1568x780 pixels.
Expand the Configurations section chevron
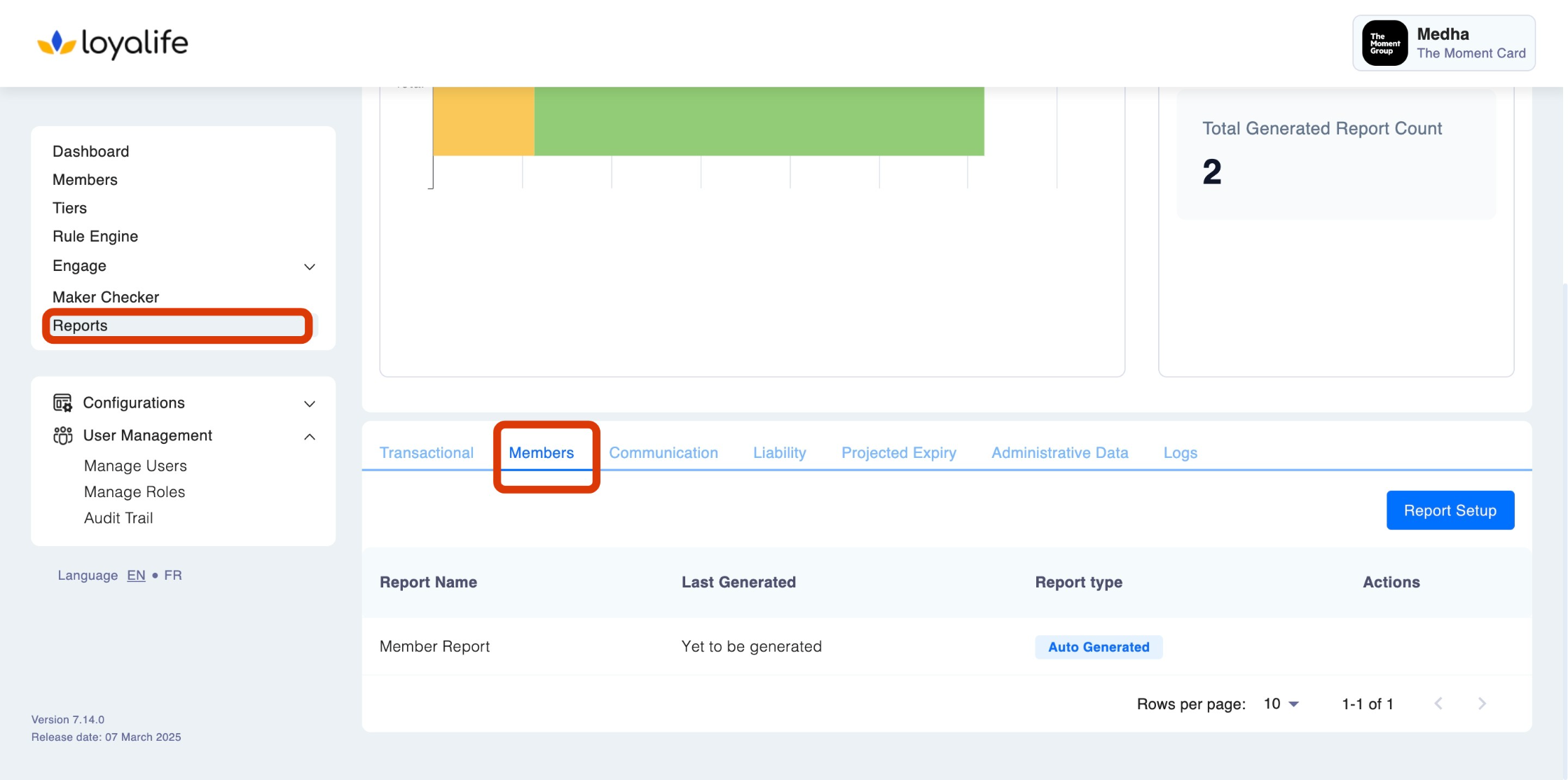click(x=310, y=404)
